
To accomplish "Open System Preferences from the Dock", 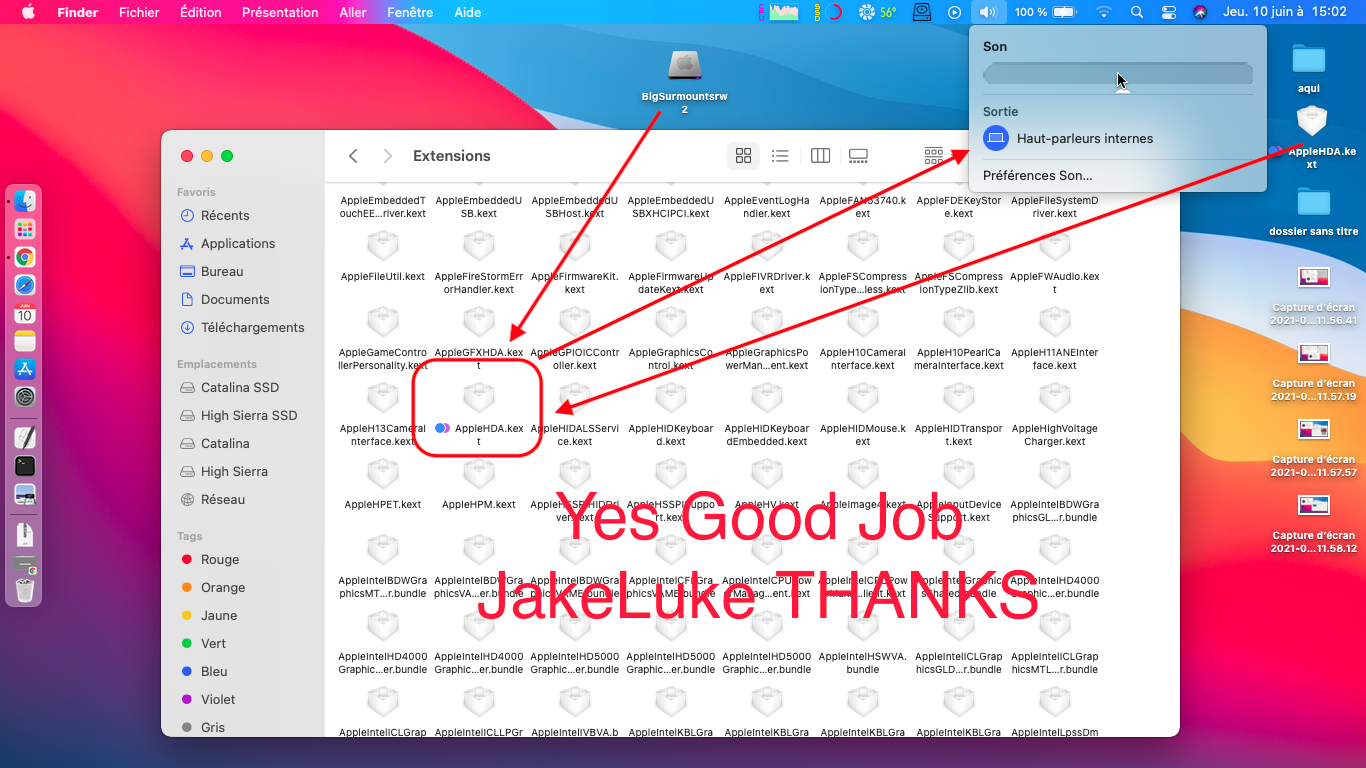I will (25, 397).
